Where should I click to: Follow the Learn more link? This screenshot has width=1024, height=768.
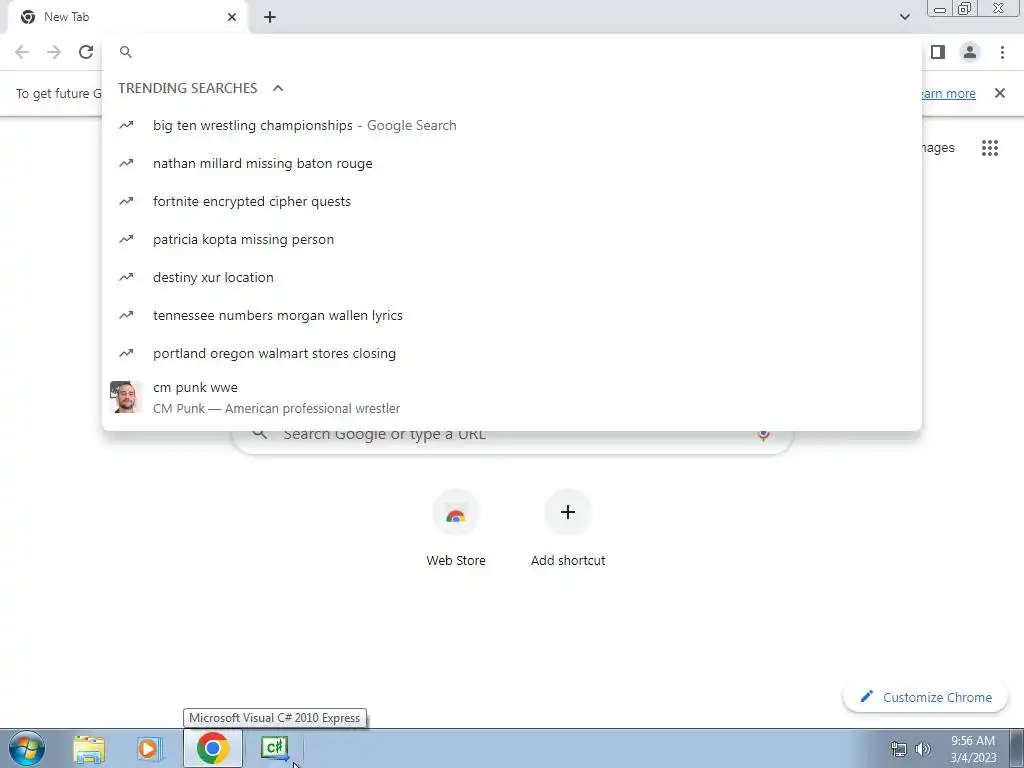948,93
